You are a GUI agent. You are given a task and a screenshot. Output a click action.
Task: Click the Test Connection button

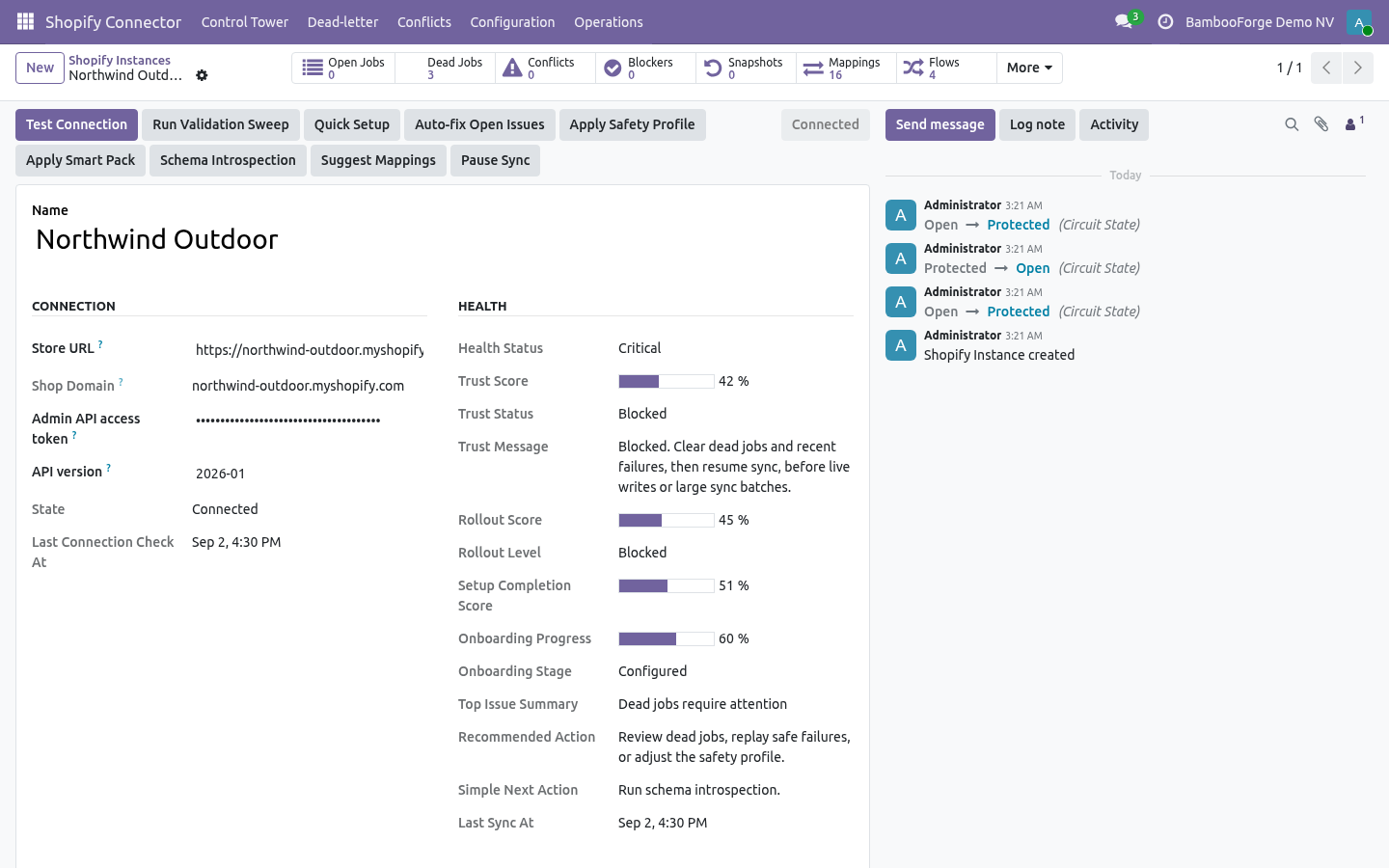76,124
